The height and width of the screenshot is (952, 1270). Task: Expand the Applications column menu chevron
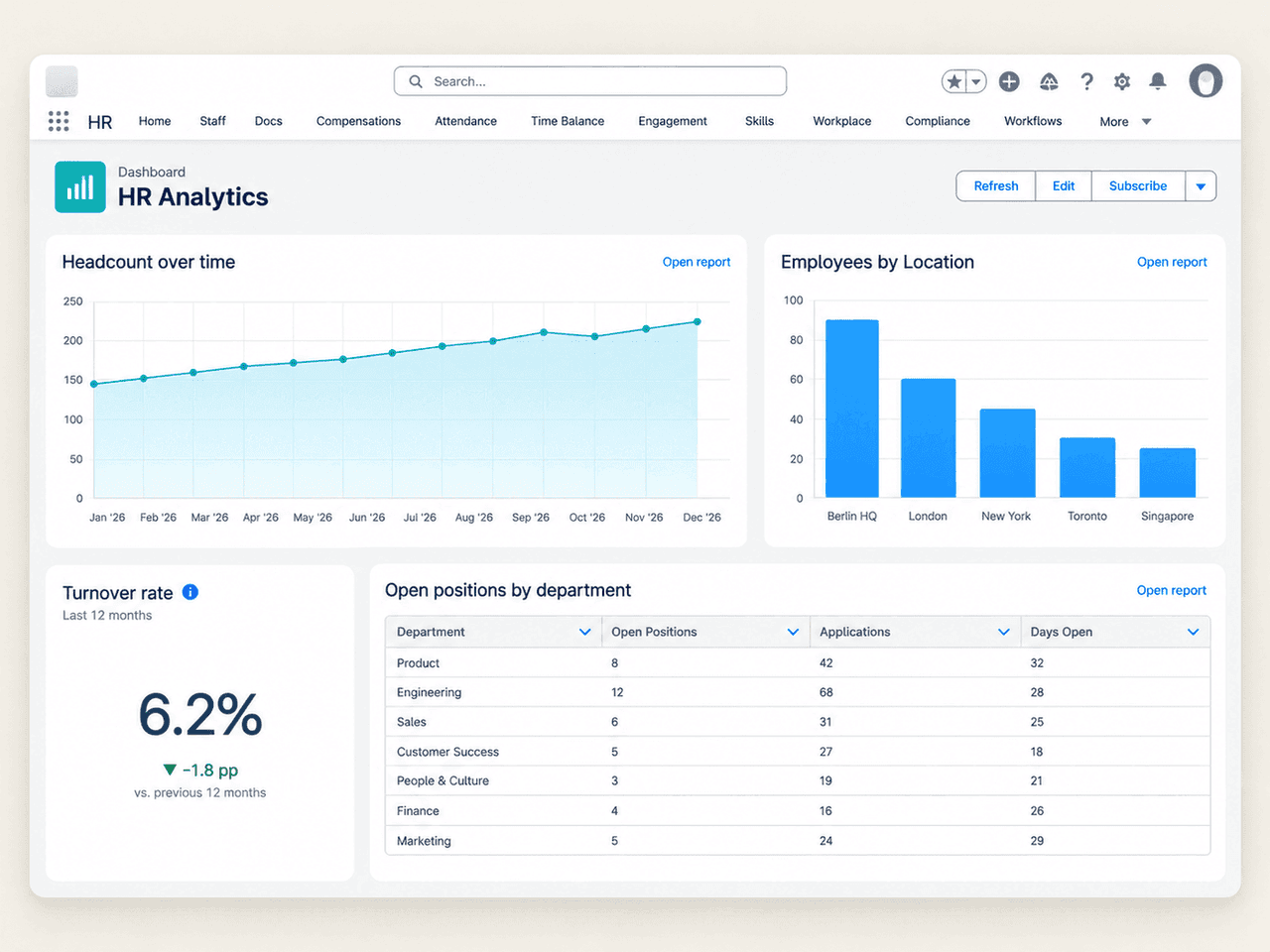click(x=1004, y=632)
